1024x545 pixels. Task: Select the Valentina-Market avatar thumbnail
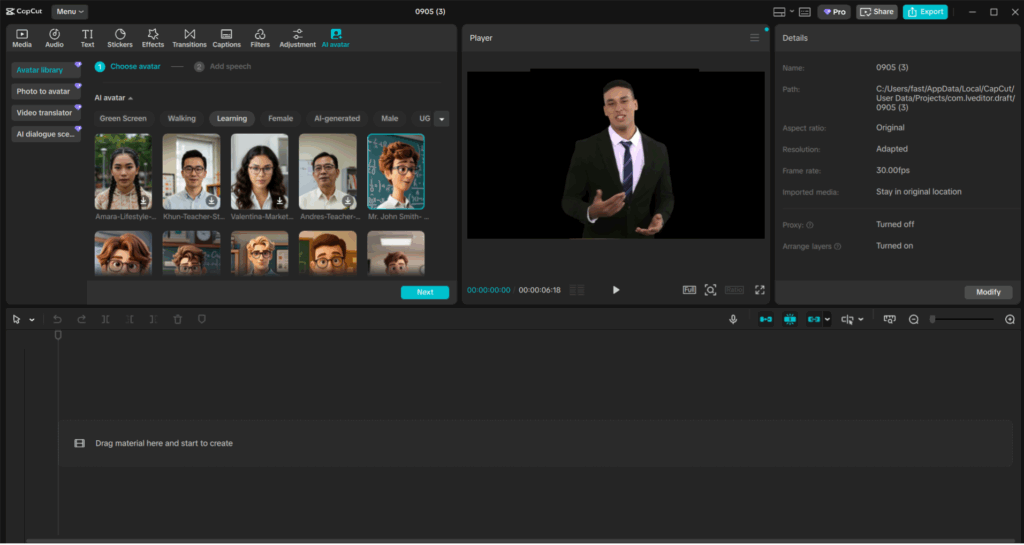[259, 172]
